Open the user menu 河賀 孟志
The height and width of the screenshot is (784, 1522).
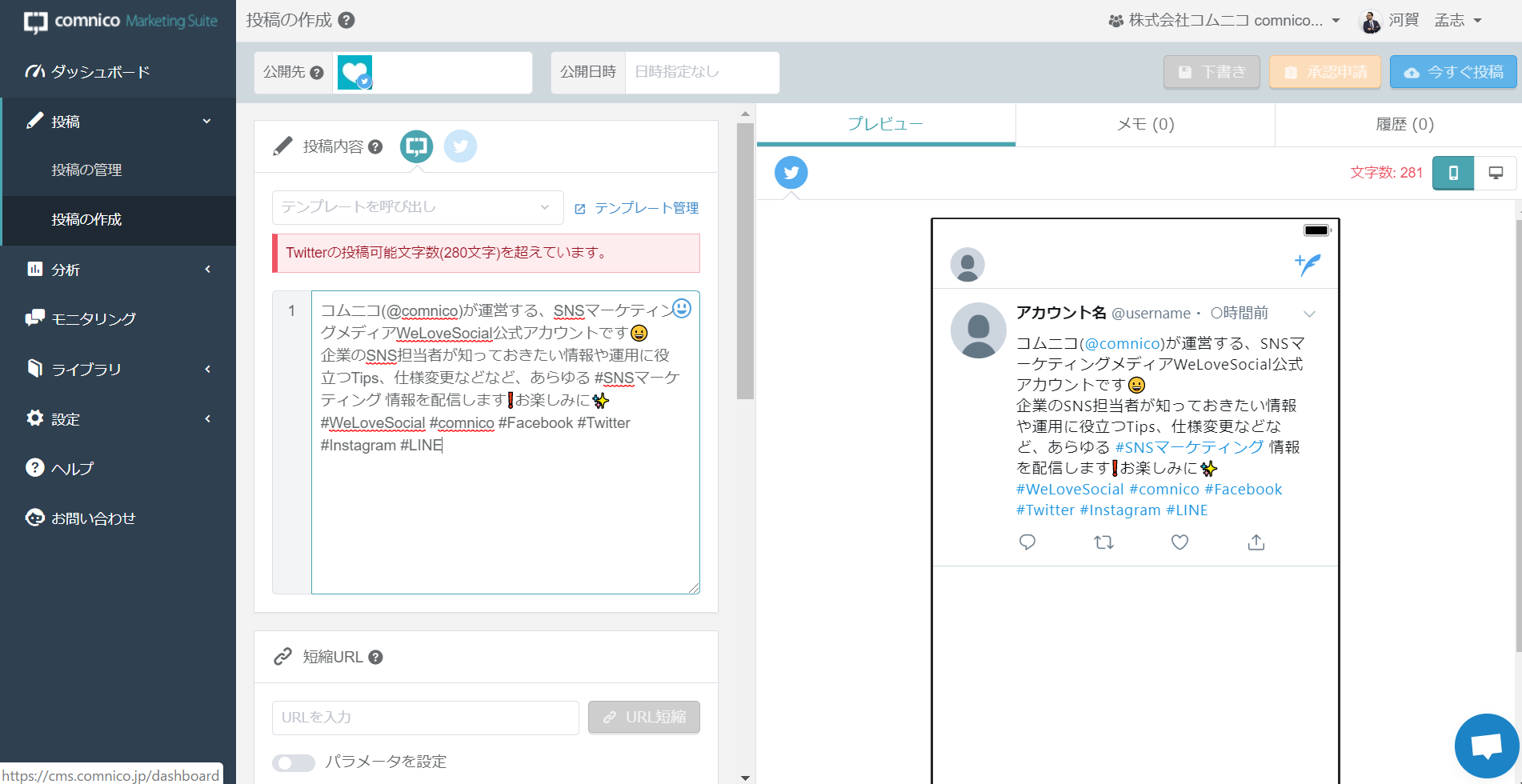coord(1421,21)
